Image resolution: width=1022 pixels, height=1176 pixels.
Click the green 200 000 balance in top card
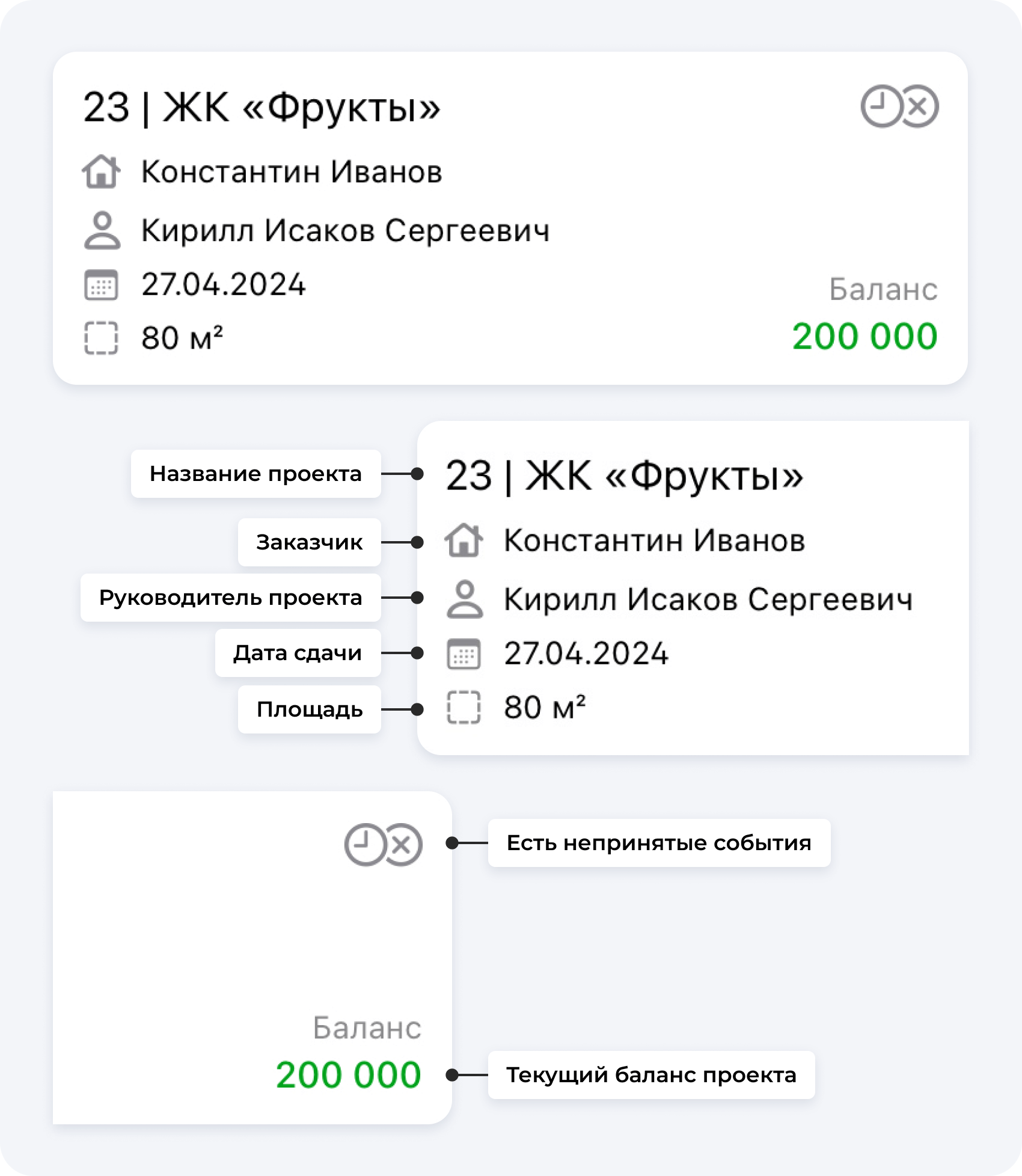point(864,336)
